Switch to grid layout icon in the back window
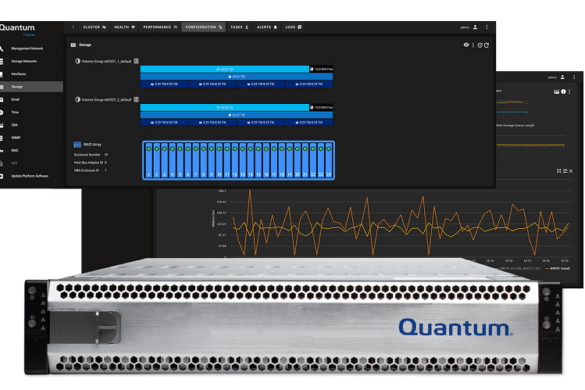 pyautogui.click(x=559, y=171)
